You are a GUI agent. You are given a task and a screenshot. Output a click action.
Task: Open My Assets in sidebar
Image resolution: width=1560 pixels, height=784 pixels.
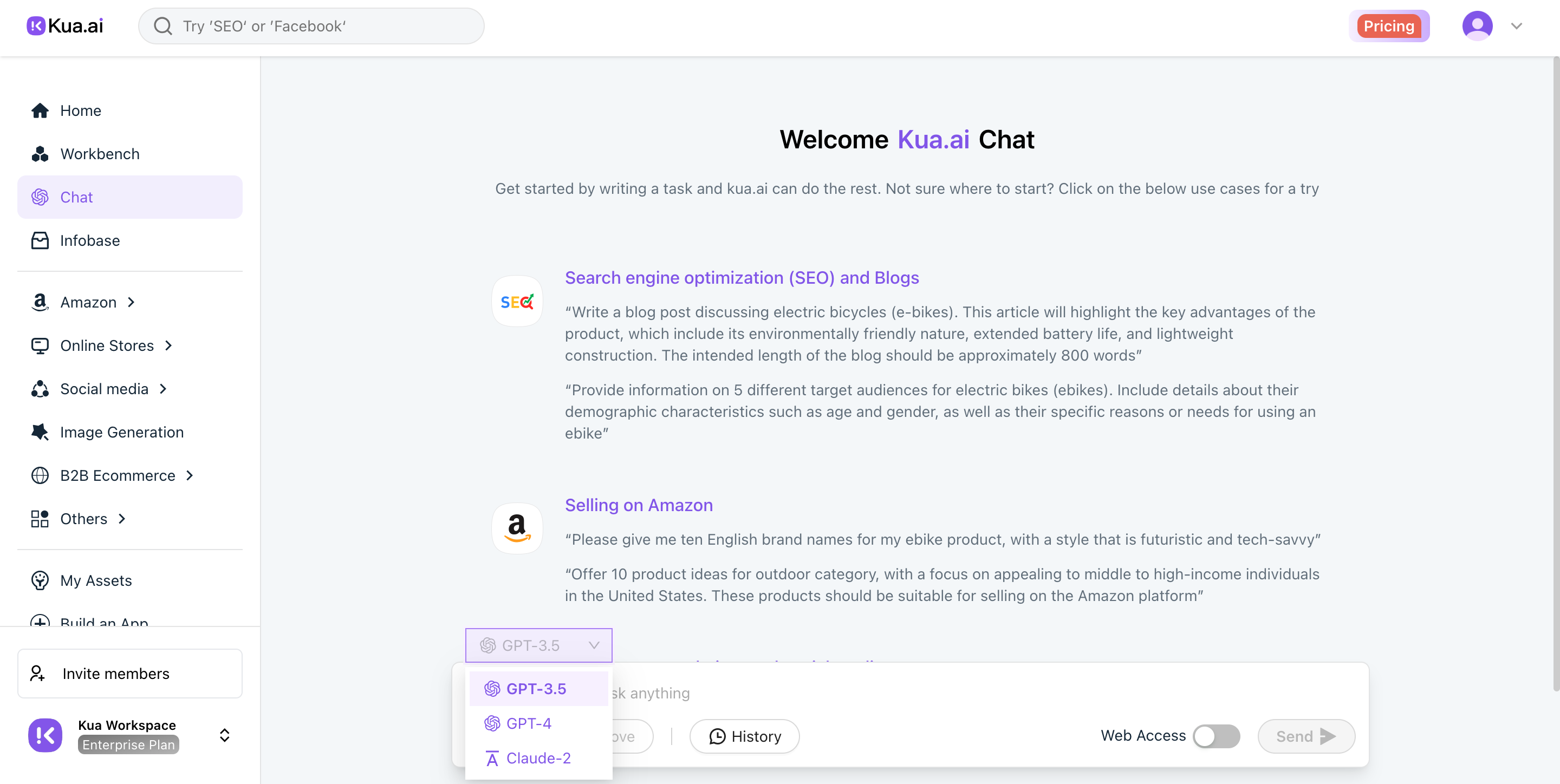129,580
